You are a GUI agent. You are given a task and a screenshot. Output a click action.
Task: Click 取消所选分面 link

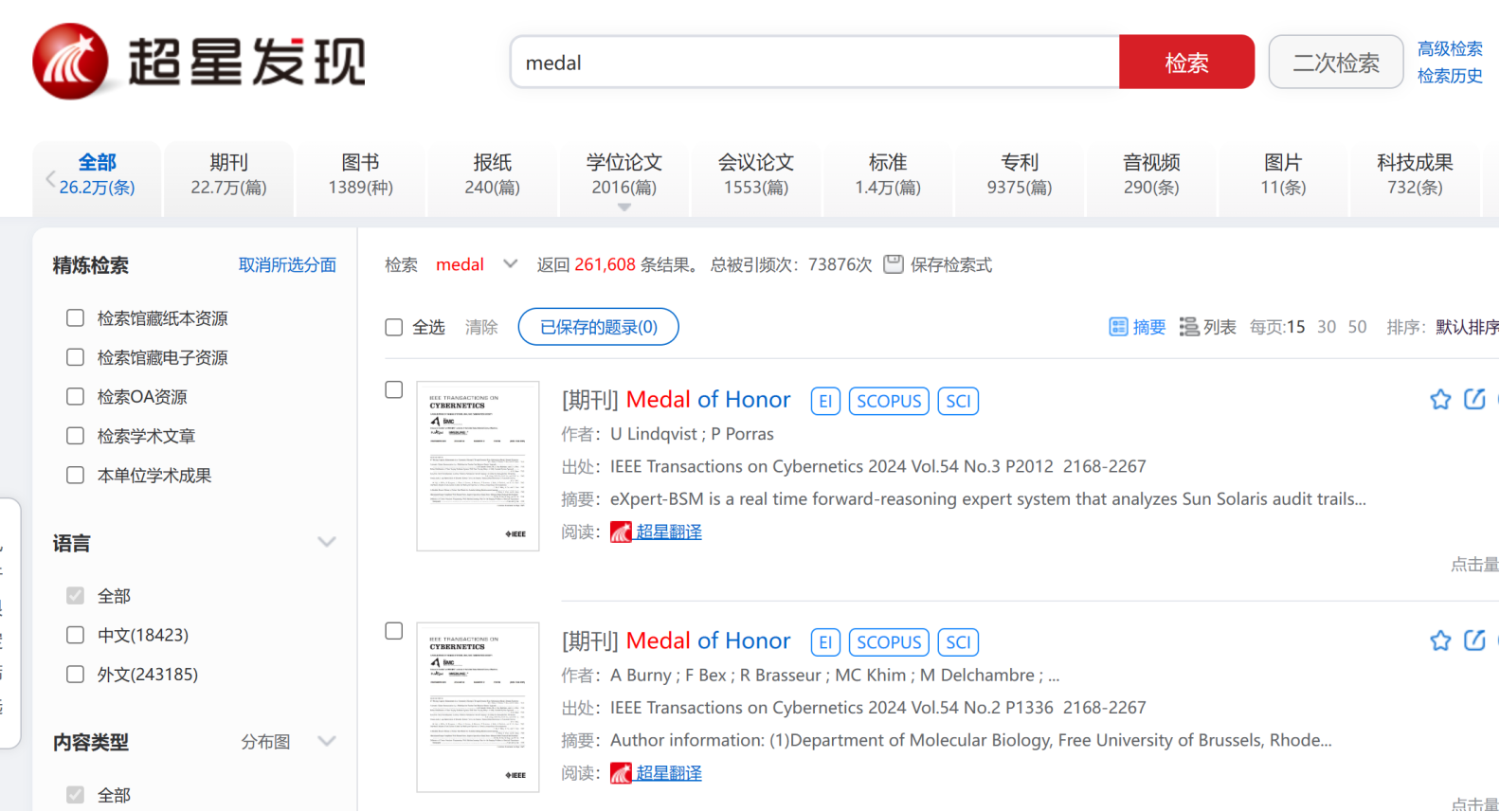click(x=287, y=265)
